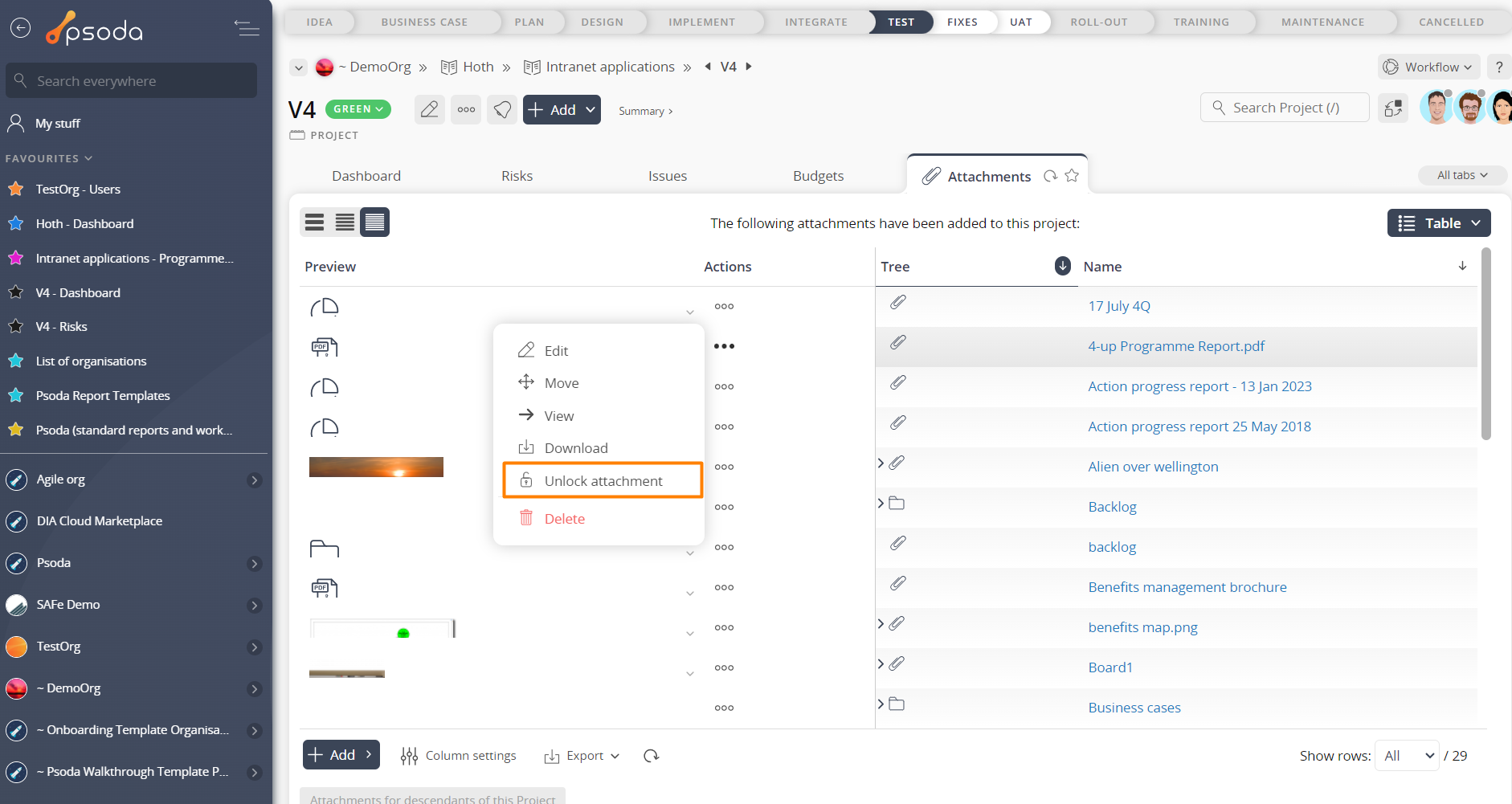
Task: Choose Unlock attachment in context menu
Action: click(x=603, y=480)
